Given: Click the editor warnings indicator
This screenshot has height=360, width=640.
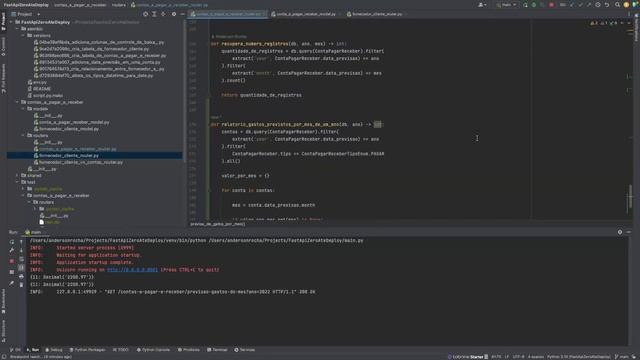Looking at the screenshot, I should [x=604, y=23].
